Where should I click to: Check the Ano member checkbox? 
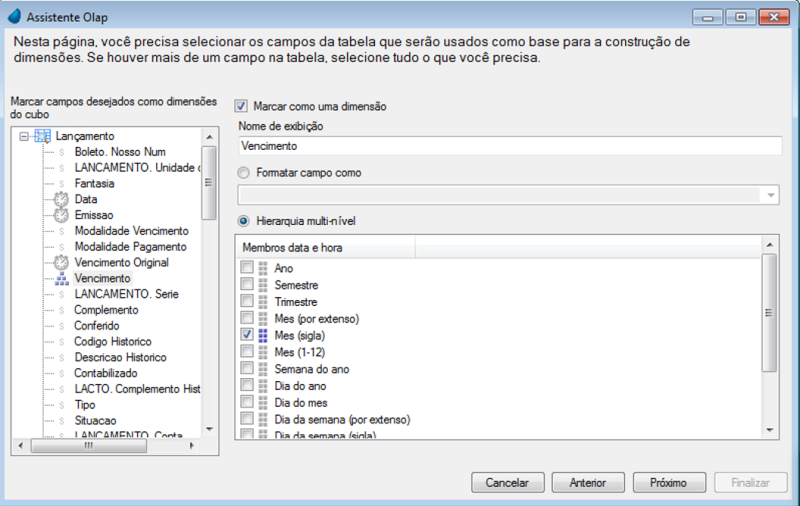247,267
